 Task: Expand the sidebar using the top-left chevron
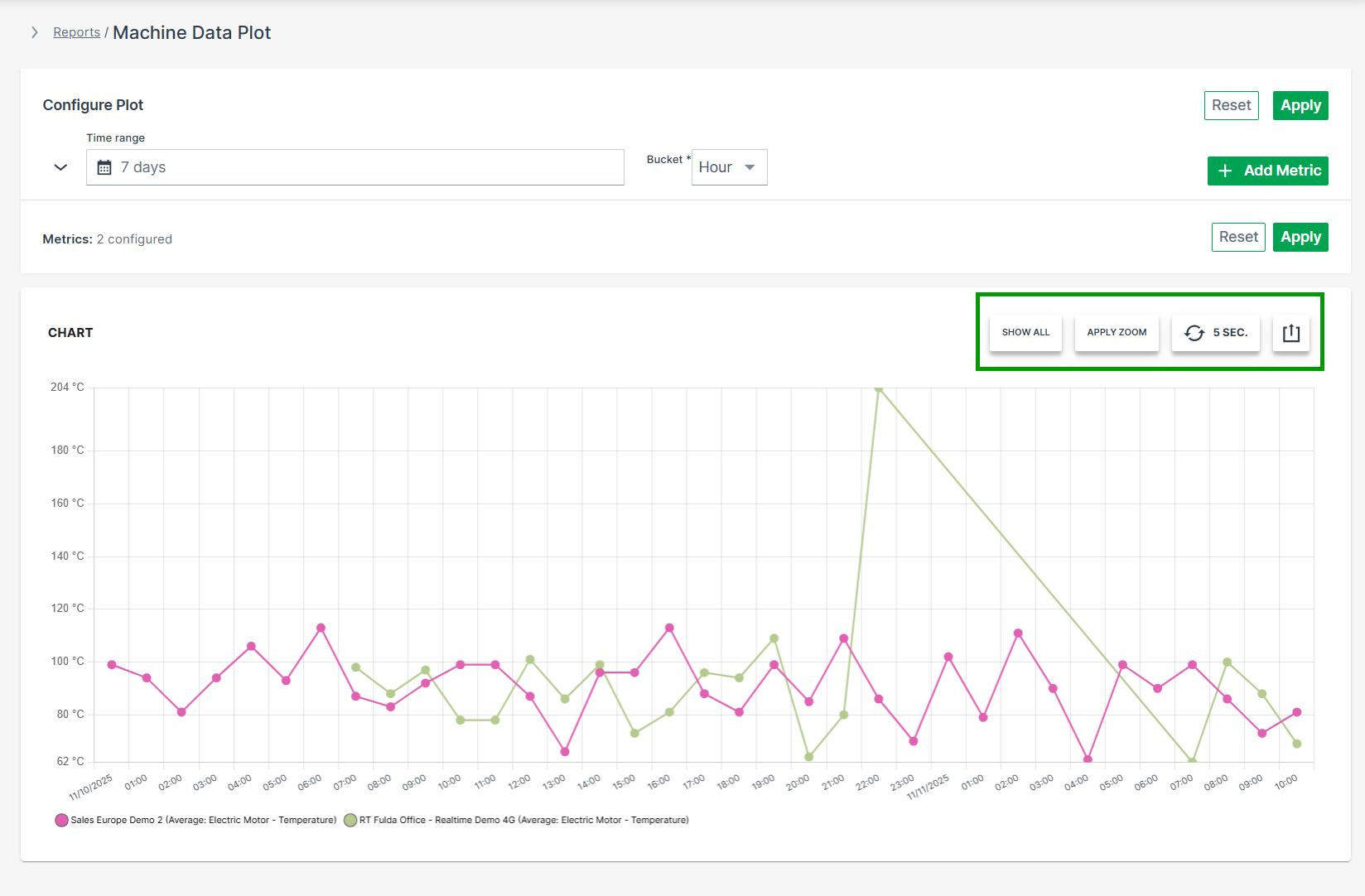[x=34, y=32]
